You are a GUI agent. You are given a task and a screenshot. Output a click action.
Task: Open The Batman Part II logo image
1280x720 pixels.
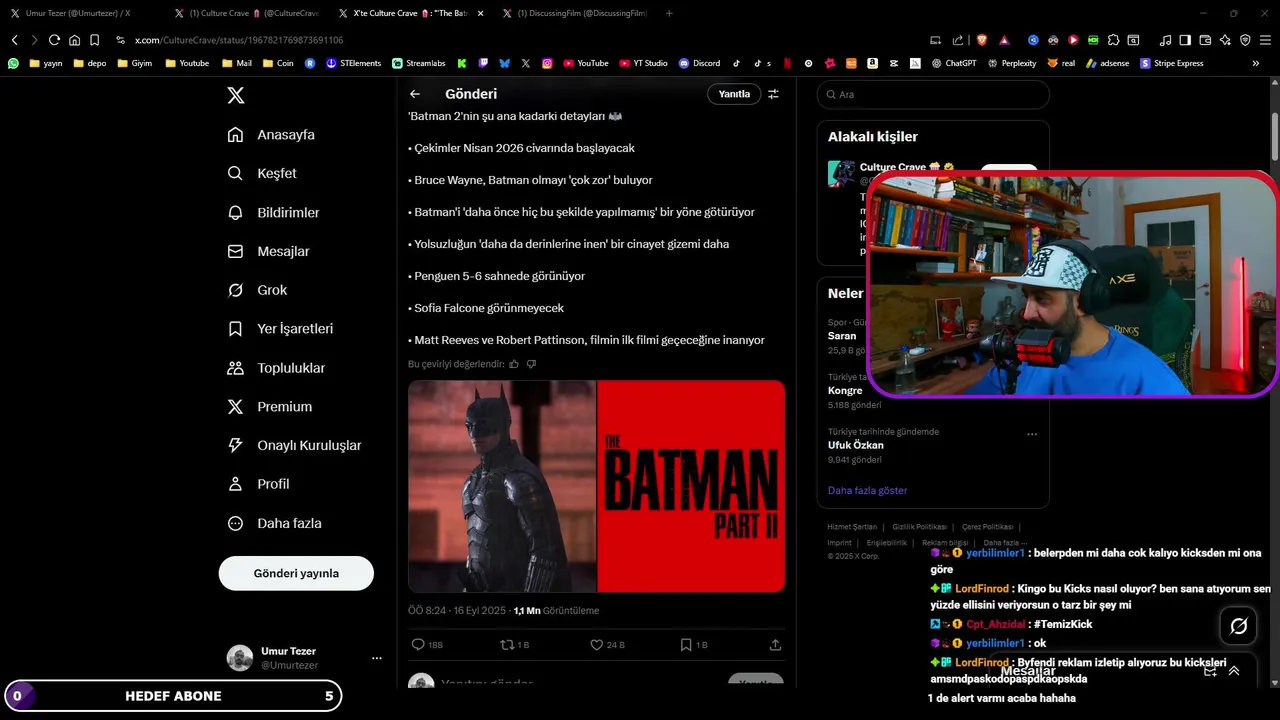[691, 486]
